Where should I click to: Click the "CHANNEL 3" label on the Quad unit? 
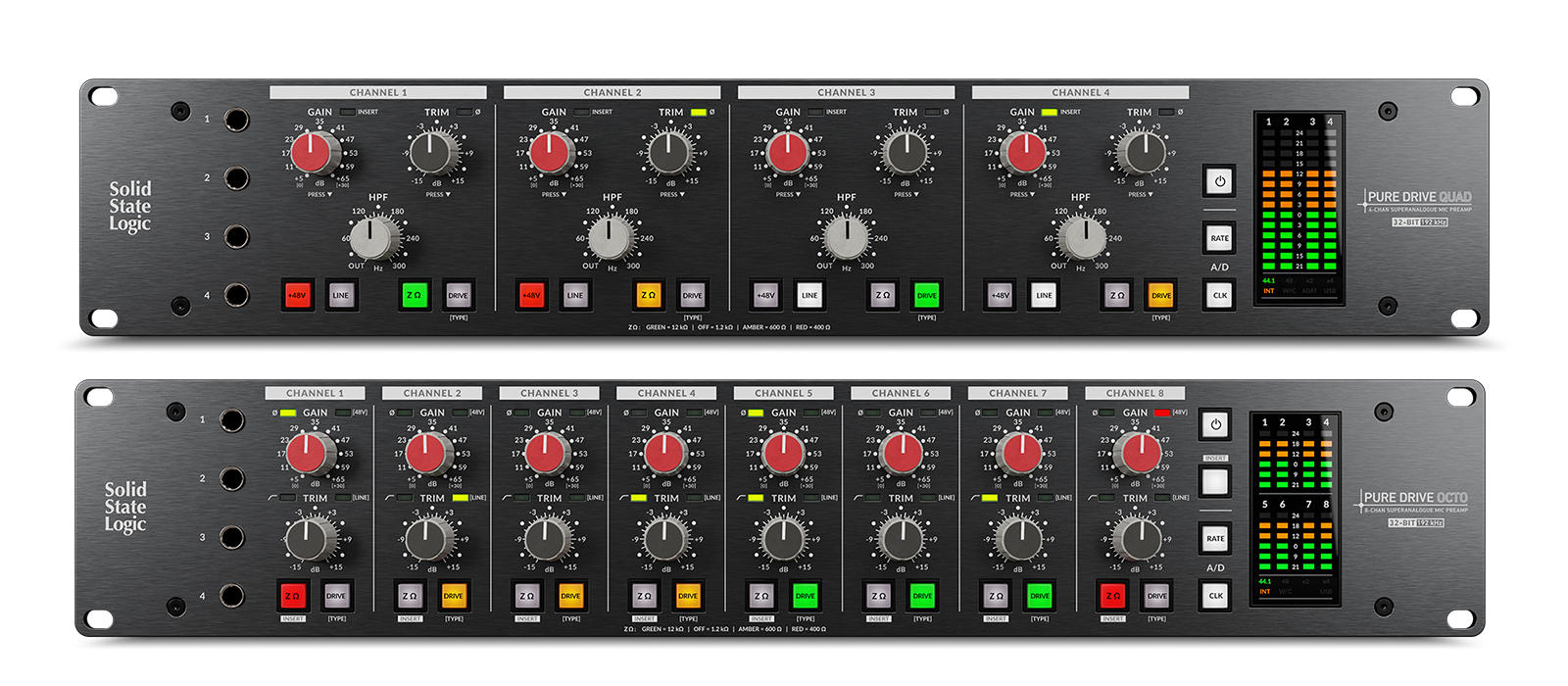846,92
